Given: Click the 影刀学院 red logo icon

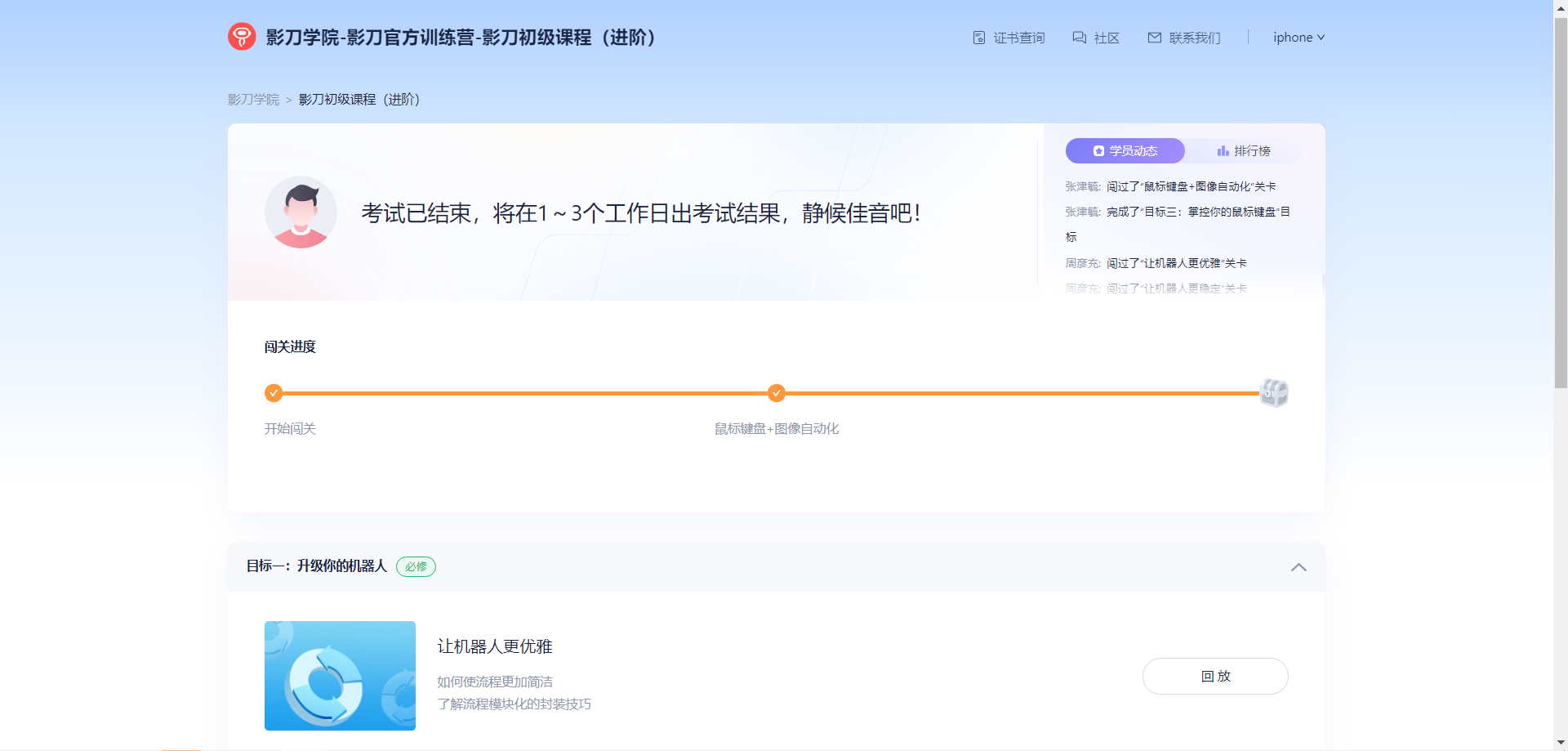Looking at the screenshot, I should tap(242, 37).
